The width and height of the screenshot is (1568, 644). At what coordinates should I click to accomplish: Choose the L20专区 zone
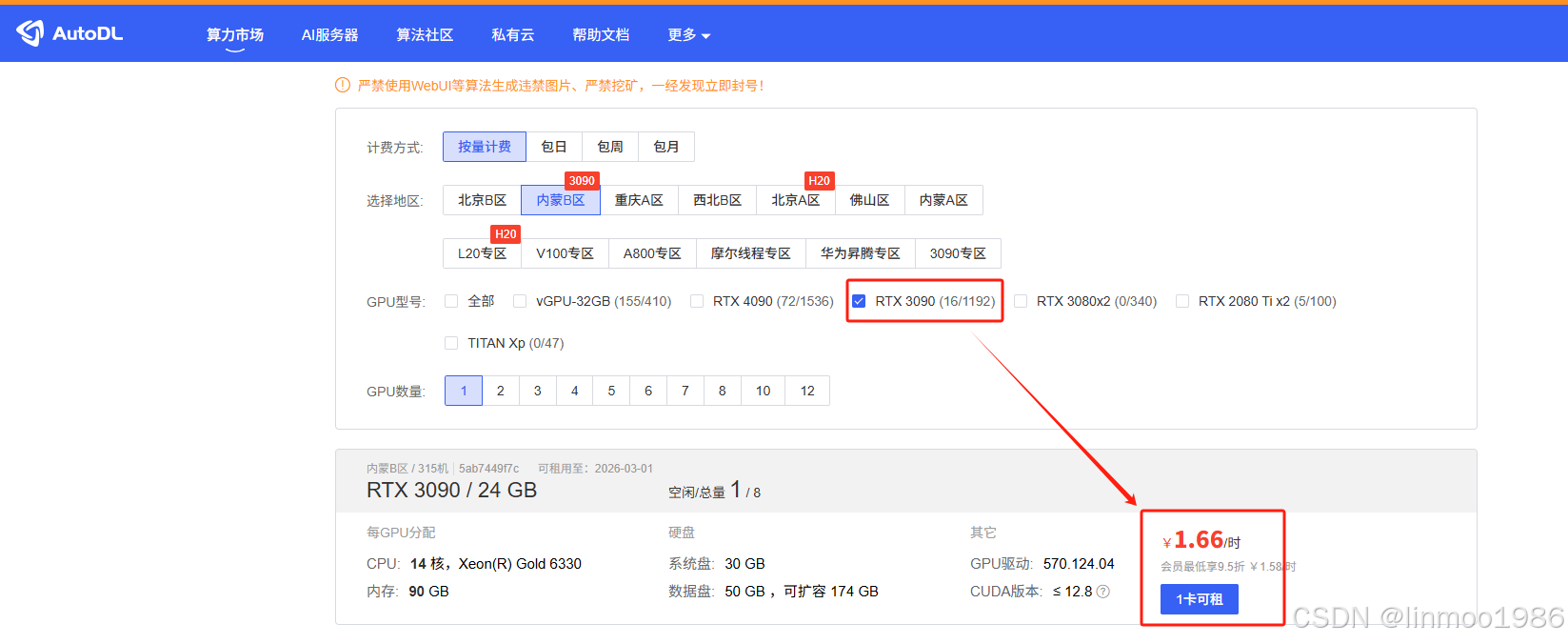coord(482,253)
